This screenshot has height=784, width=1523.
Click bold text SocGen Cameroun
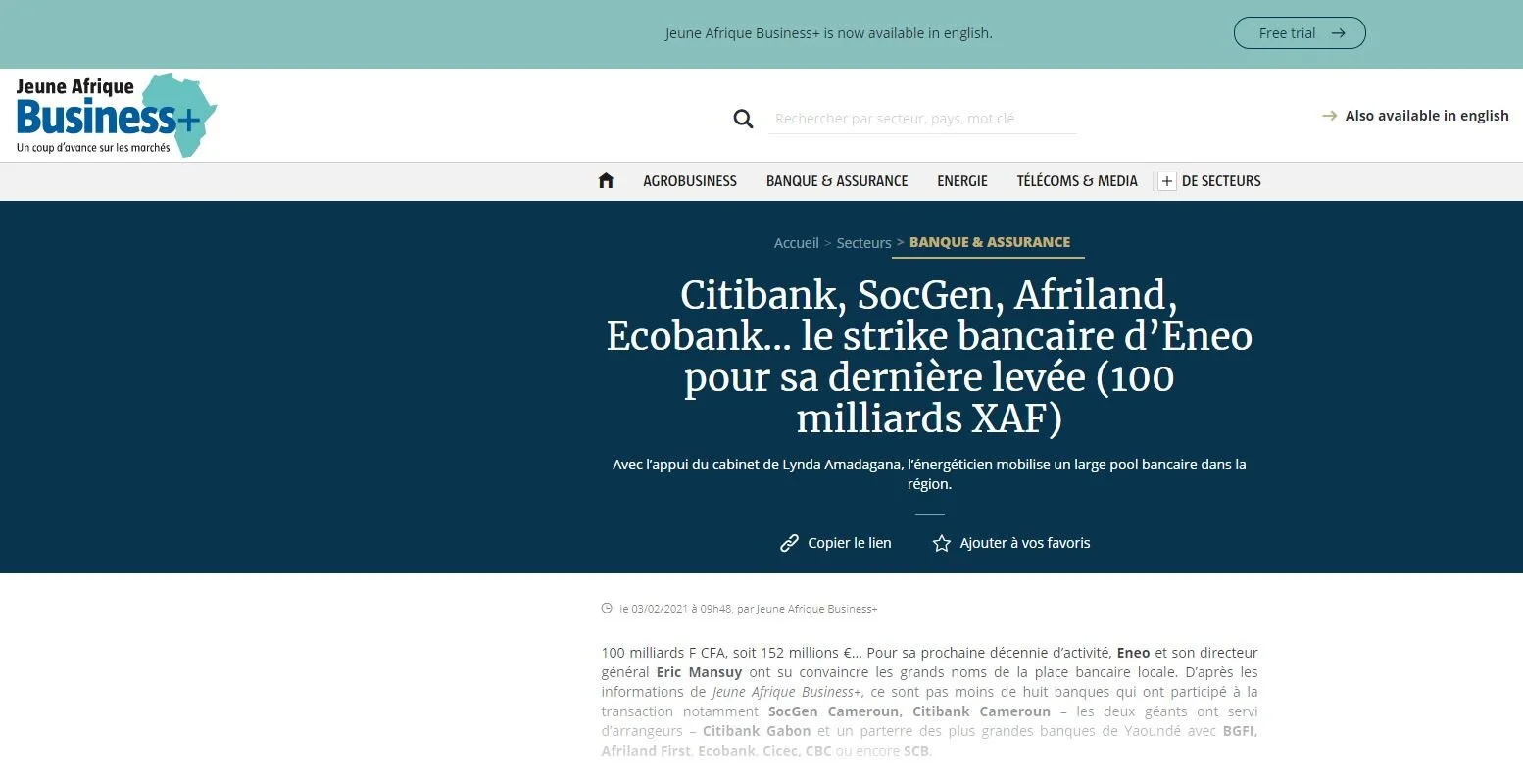coord(833,711)
